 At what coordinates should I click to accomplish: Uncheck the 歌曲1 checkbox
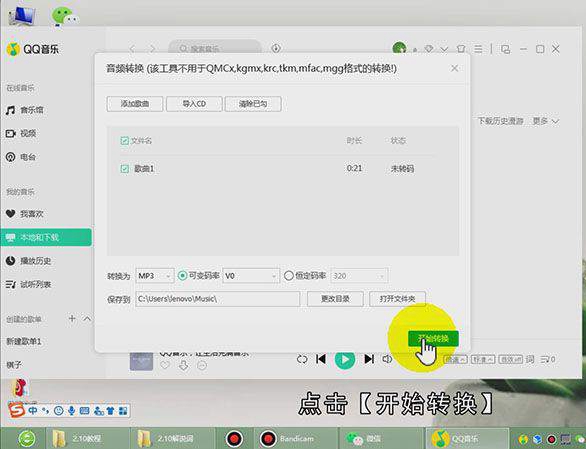[124, 169]
